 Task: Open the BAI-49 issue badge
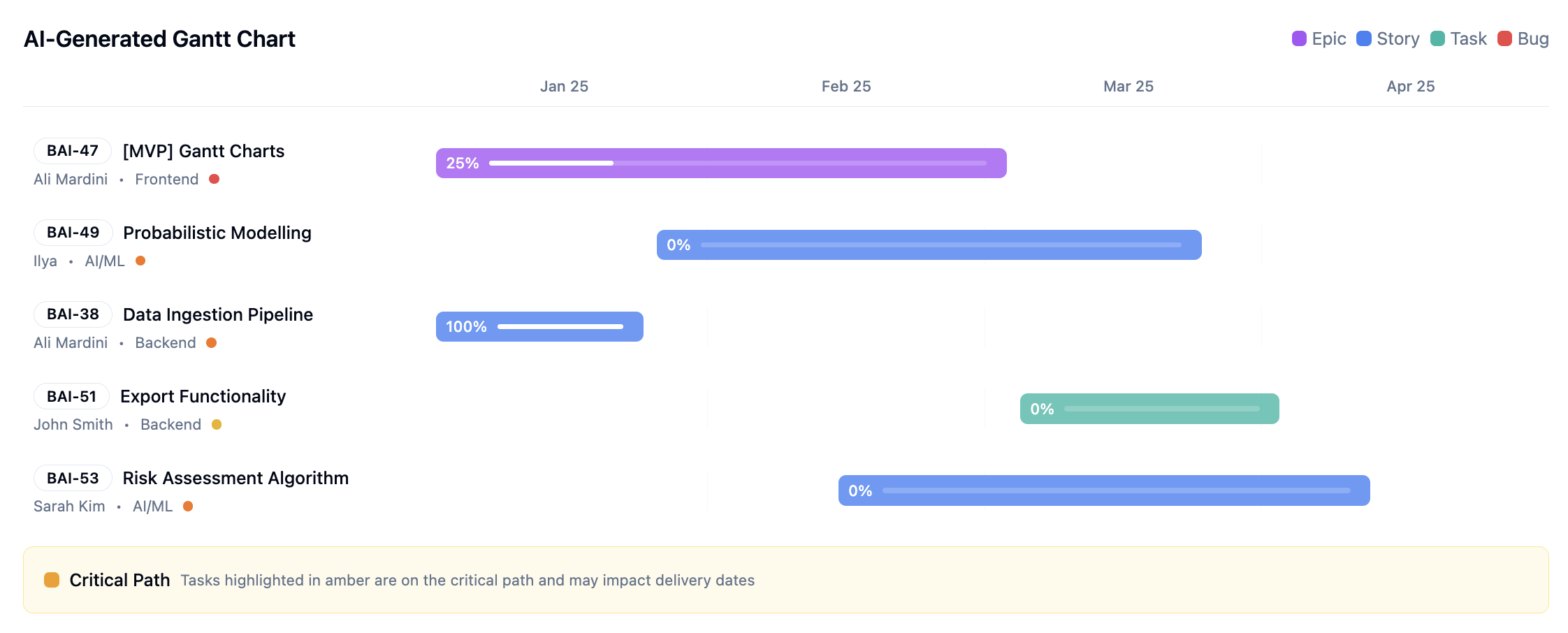pyautogui.click(x=73, y=233)
